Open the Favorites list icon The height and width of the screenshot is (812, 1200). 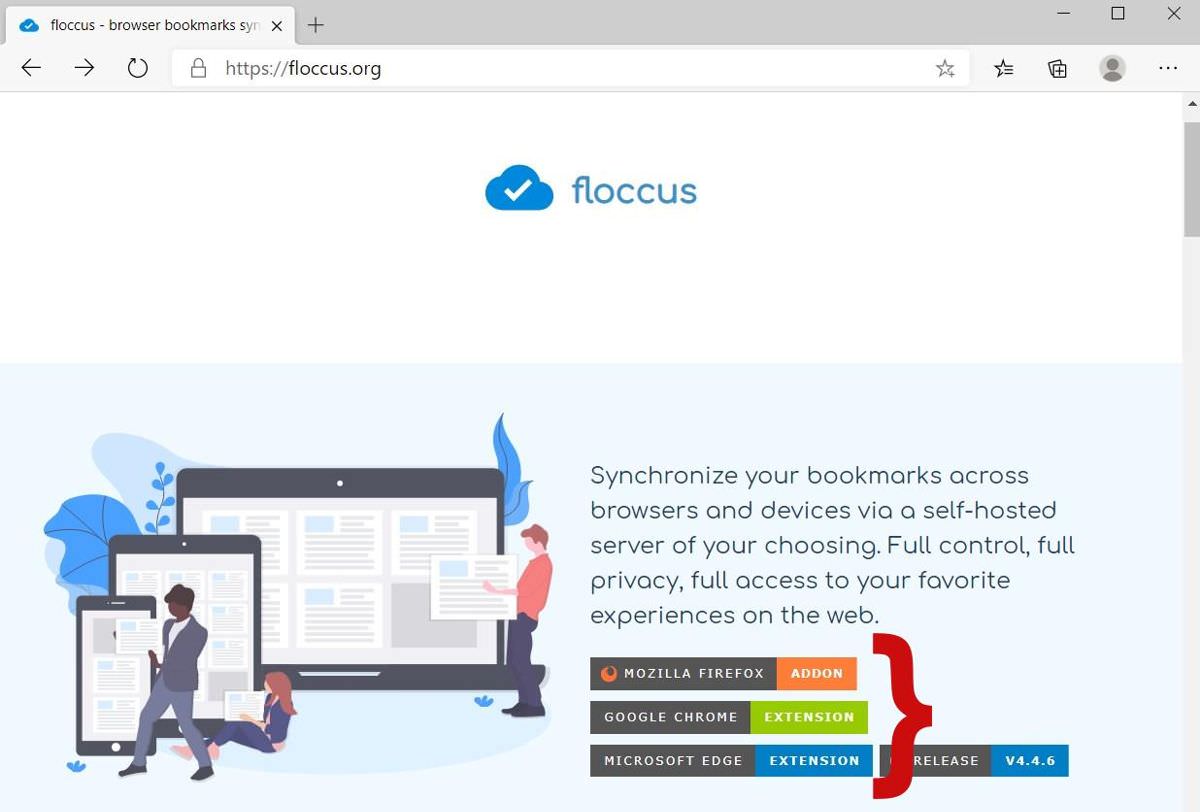pos(1004,68)
